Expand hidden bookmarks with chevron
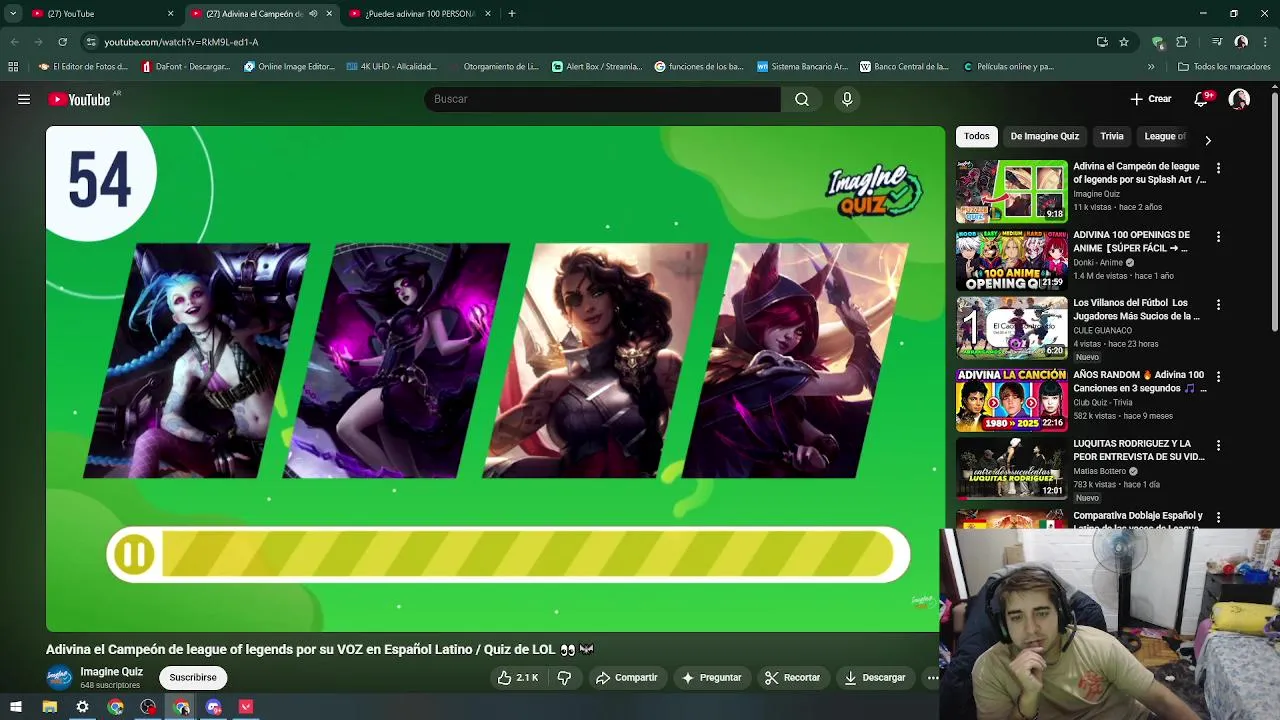 (x=1151, y=67)
